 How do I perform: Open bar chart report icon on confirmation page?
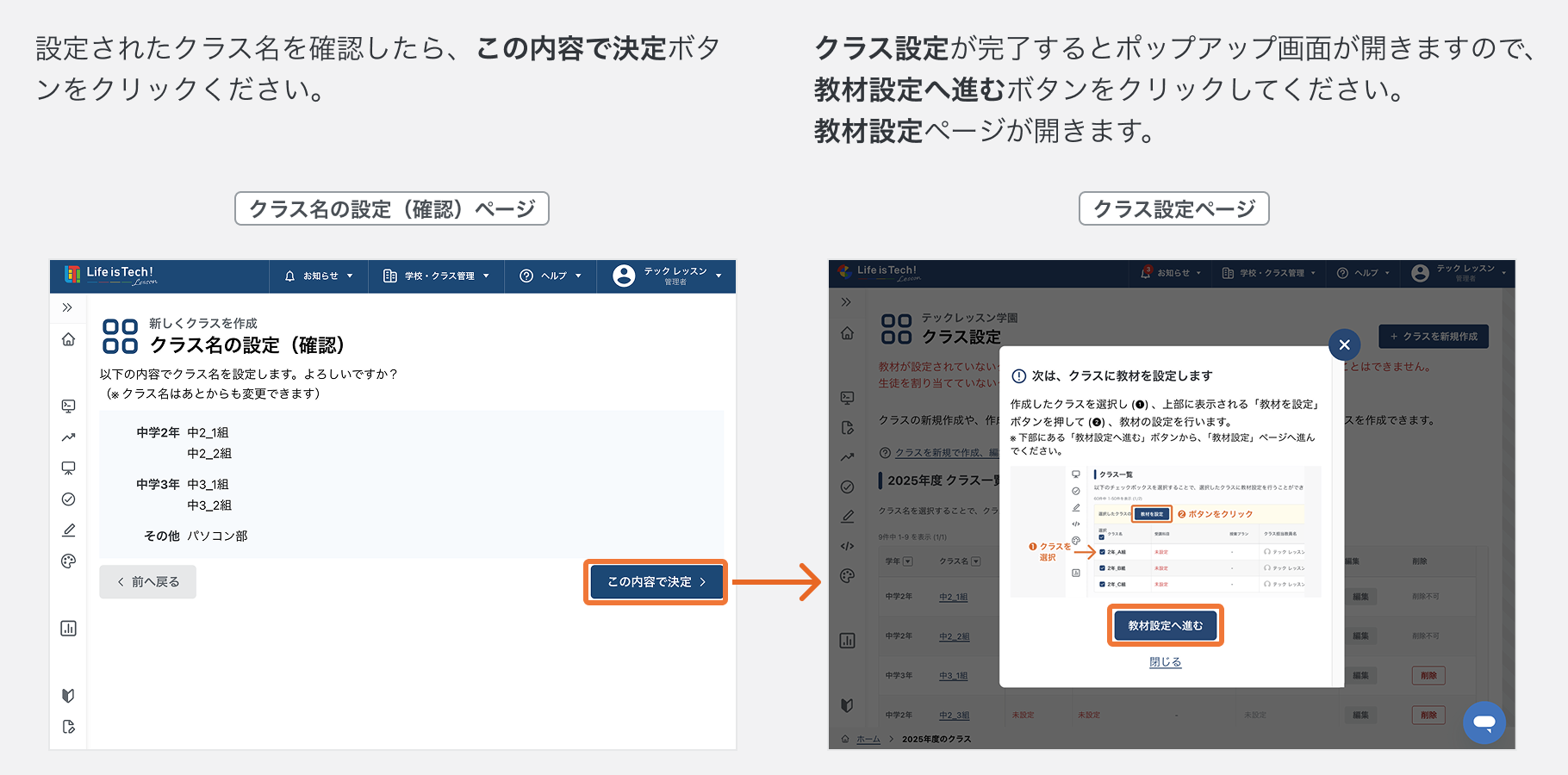click(x=68, y=629)
